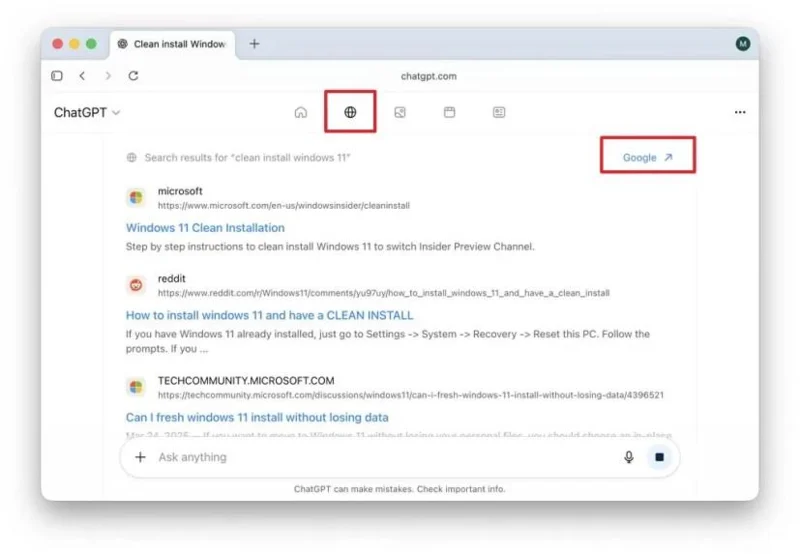Click the techcommunity.microsoft.com URL text
This screenshot has height=554, width=800.
[x=411, y=395]
